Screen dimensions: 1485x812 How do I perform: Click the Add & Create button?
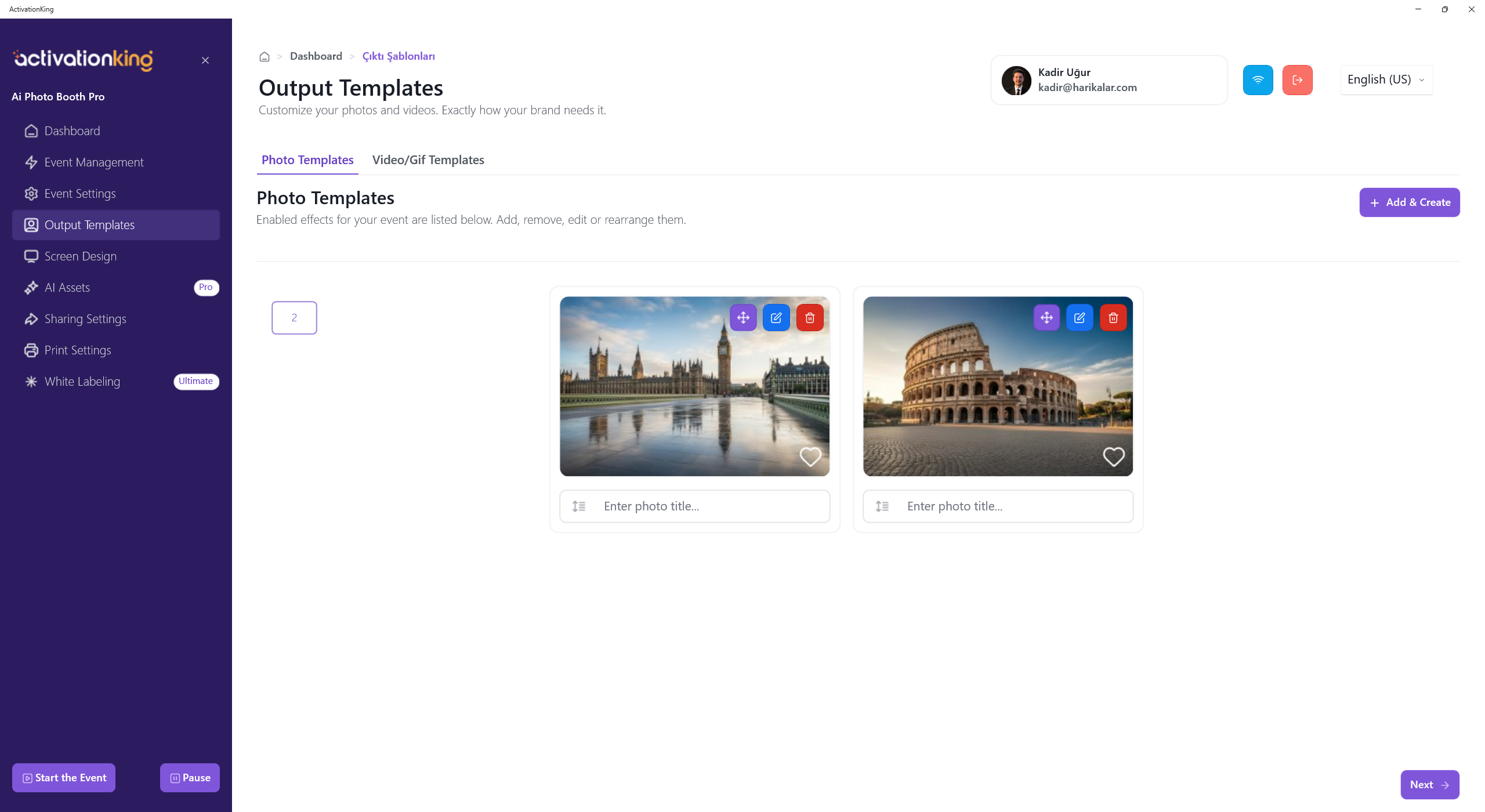coord(1409,202)
